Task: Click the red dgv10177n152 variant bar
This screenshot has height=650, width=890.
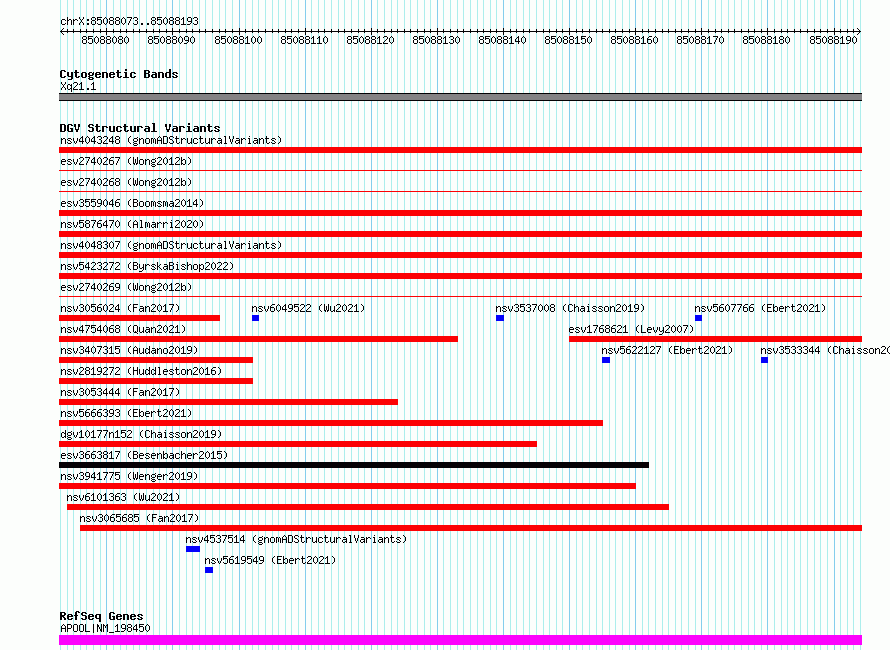Action: (x=298, y=444)
